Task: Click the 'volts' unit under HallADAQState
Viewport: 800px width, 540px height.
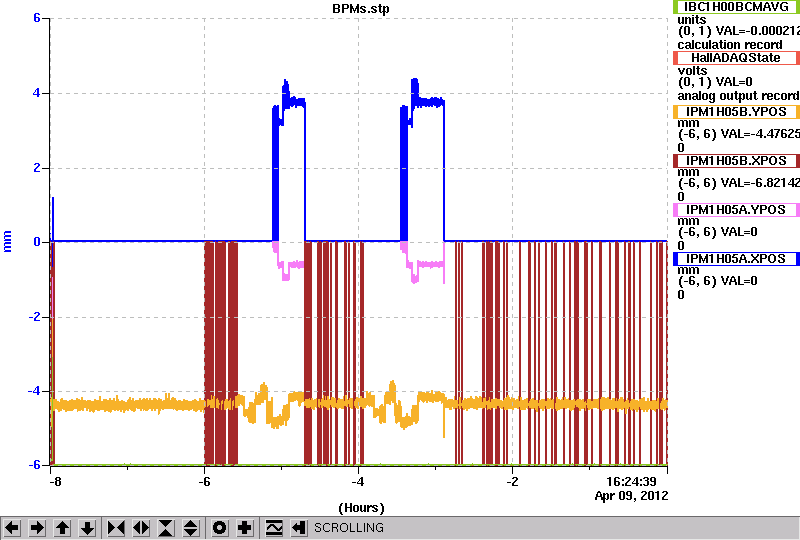Action: (692, 70)
